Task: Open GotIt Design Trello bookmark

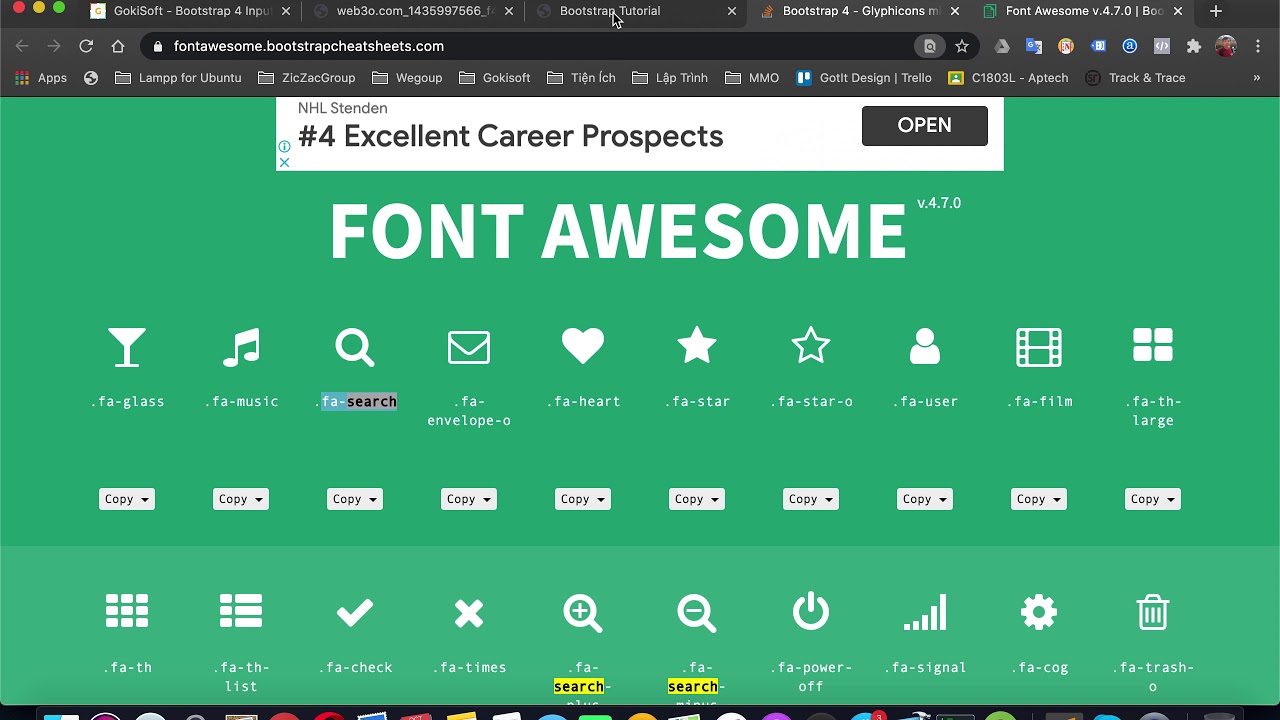Action: 864,77
